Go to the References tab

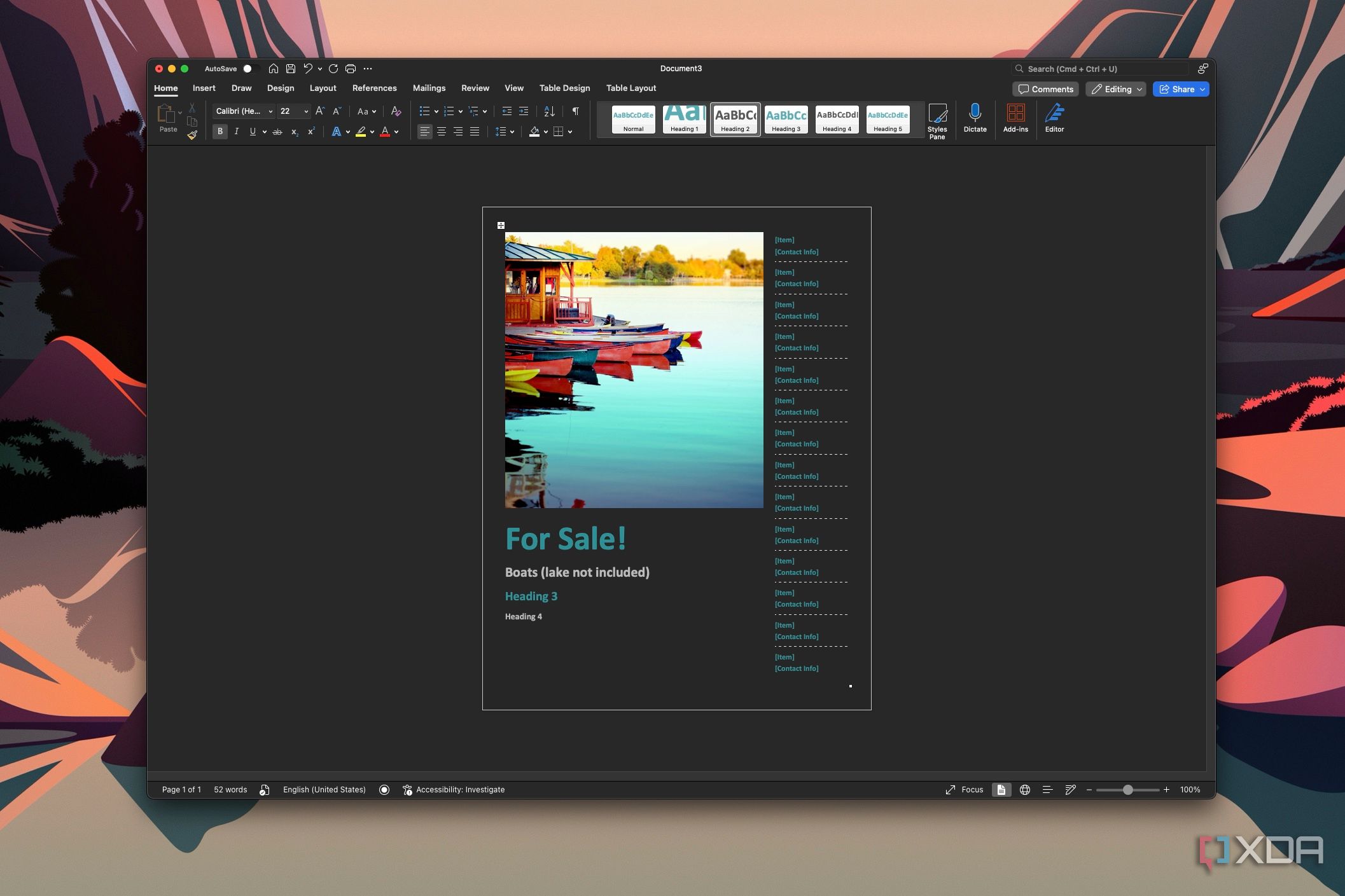(374, 88)
